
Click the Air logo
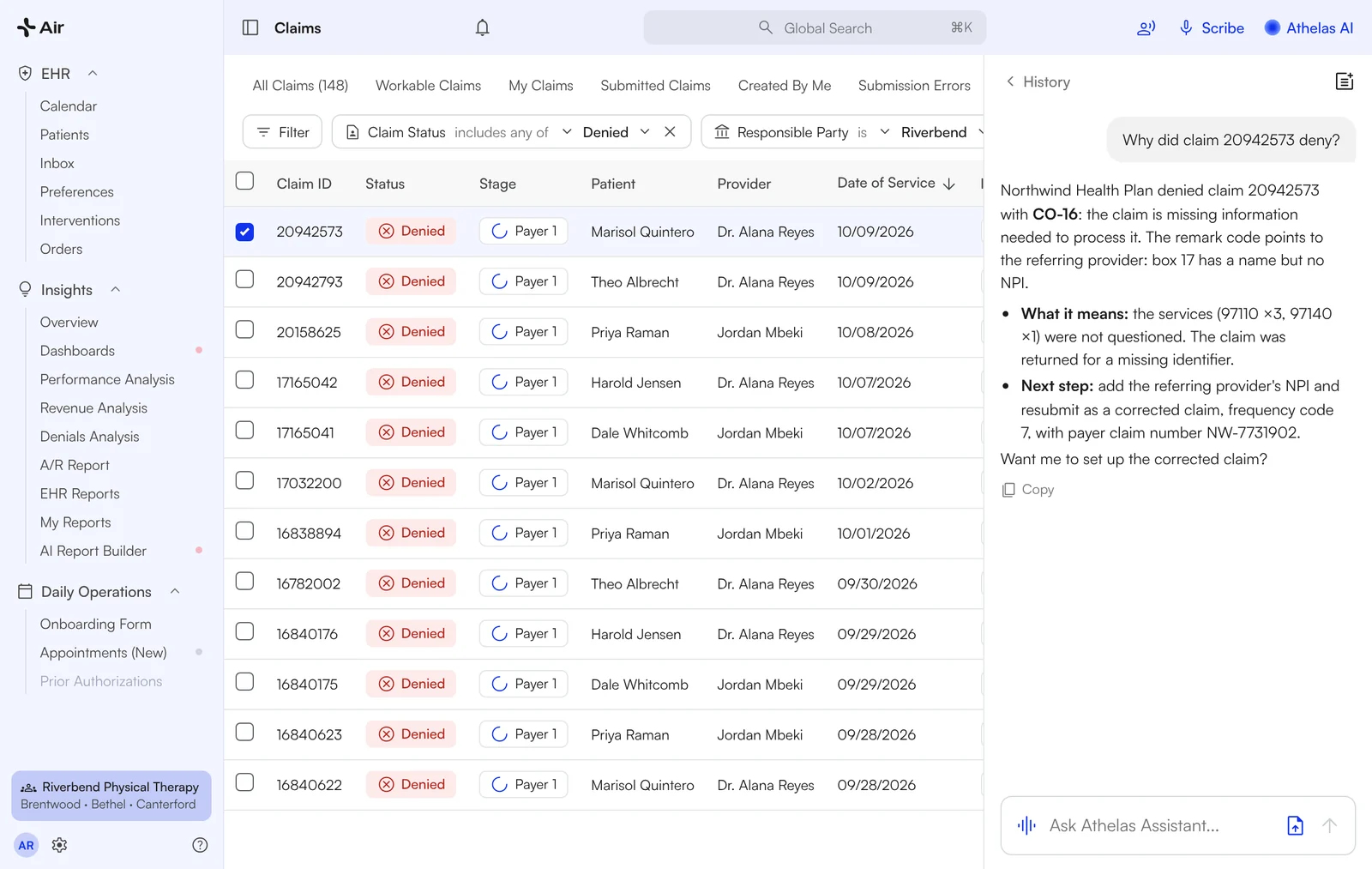pyautogui.click(x=40, y=27)
